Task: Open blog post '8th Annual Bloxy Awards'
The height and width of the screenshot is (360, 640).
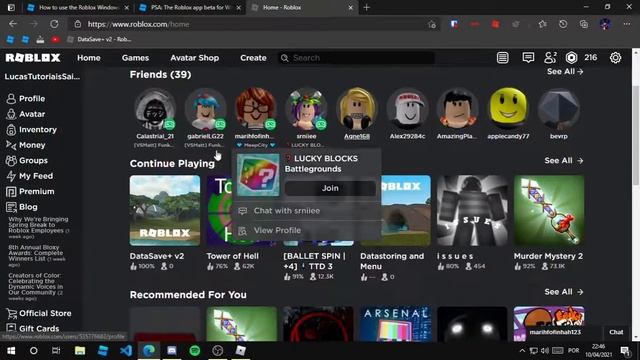Action: coord(37,256)
